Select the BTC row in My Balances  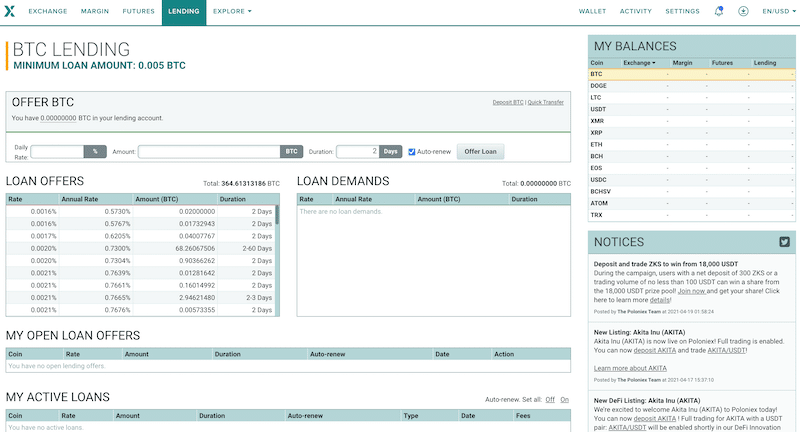coord(691,74)
